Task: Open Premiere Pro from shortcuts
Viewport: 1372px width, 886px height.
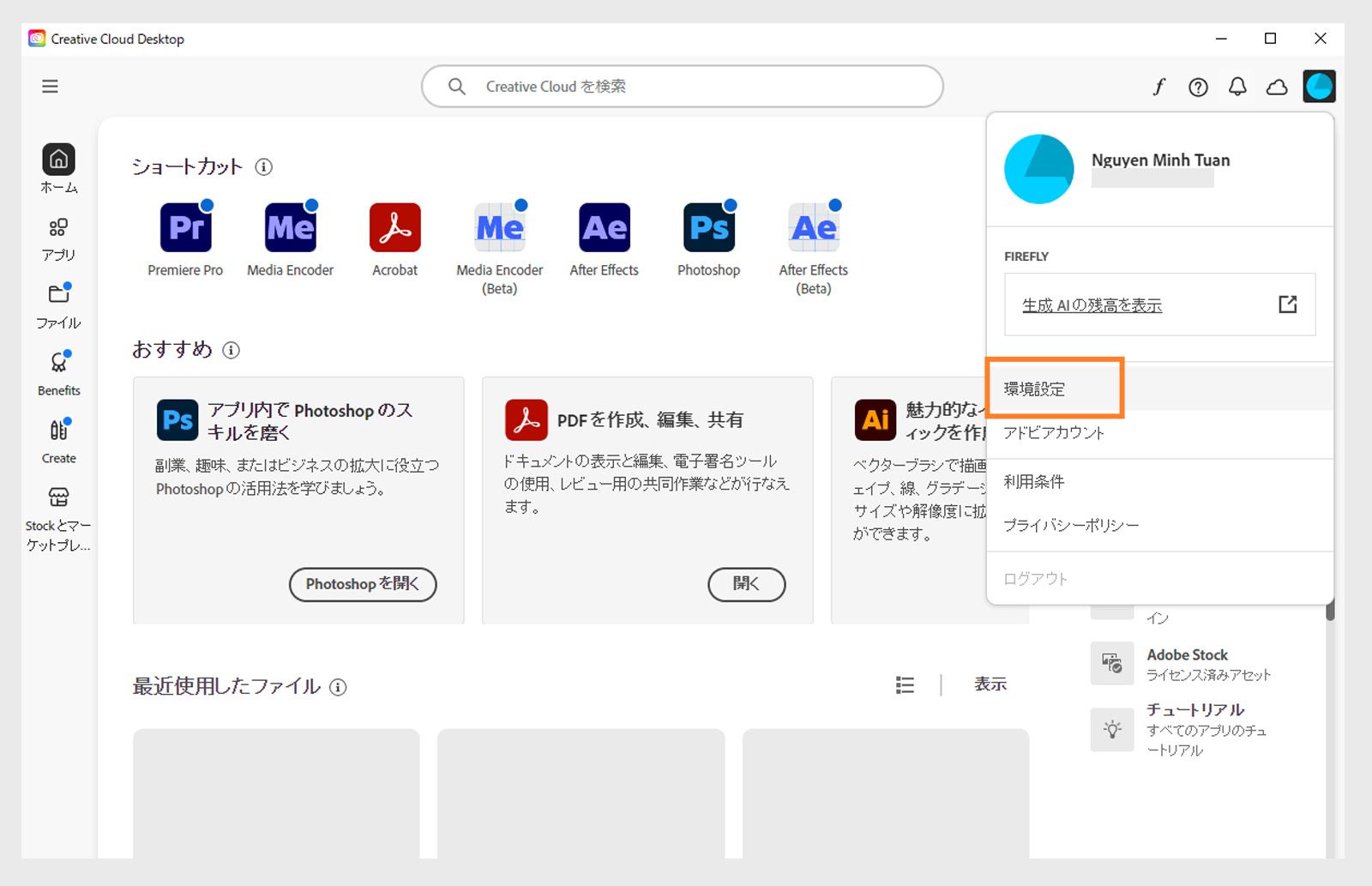Action: click(x=185, y=226)
